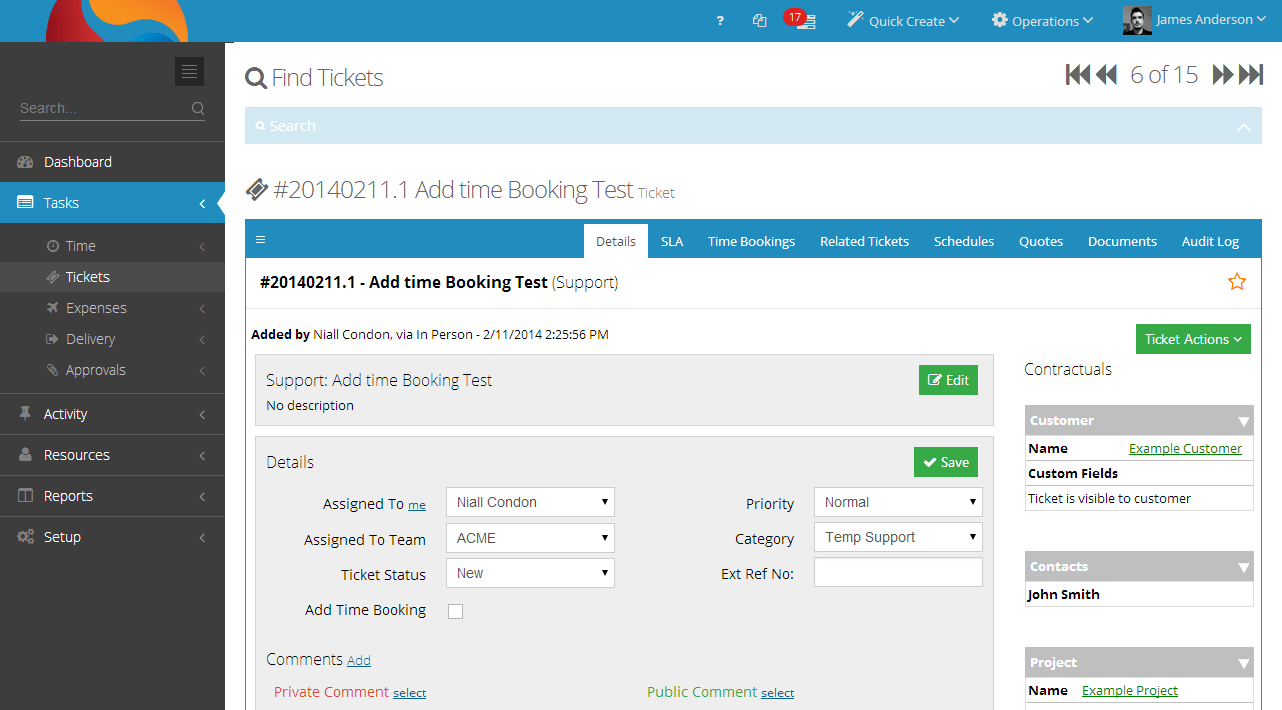Click inside the Ext Ref No field
The width and height of the screenshot is (1282, 710).
coord(897,571)
